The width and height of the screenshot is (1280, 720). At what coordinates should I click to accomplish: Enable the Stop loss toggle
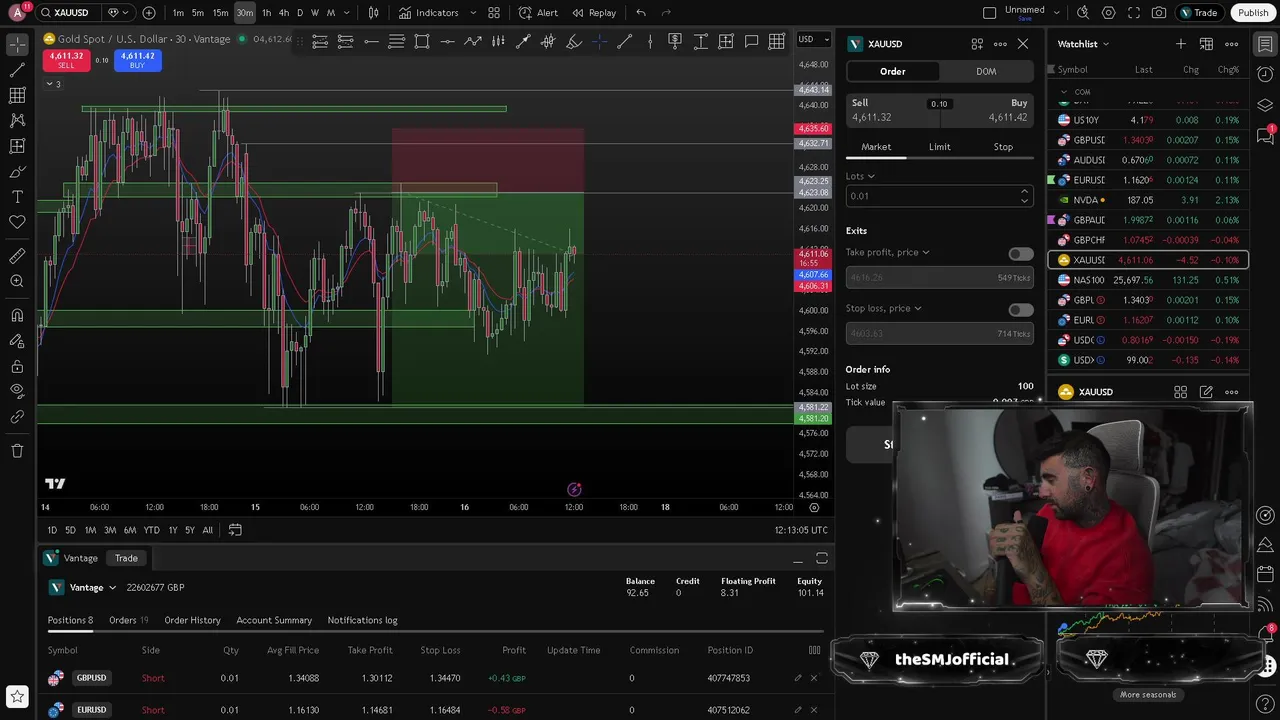pos(1021,310)
